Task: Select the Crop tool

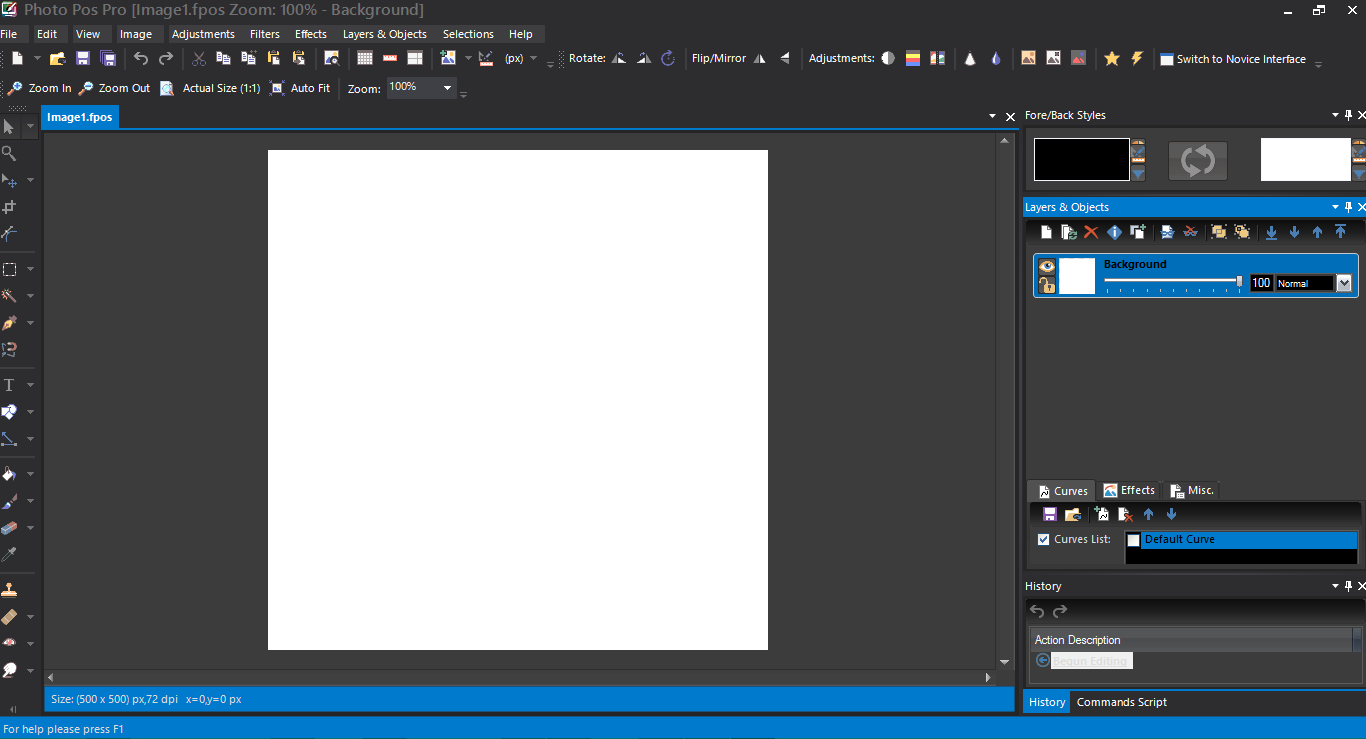Action: [9, 207]
